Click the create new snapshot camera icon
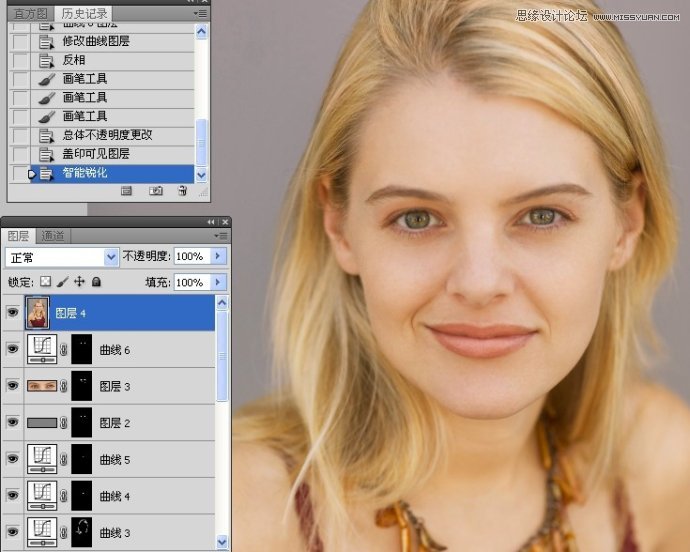690x552 pixels. [156, 191]
